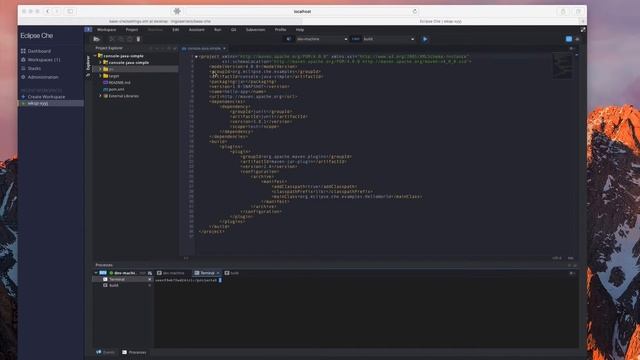Open the editor tab's dropdown arrow
Image resolution: width=640 pixels, height=360 pixels.
point(224,49)
